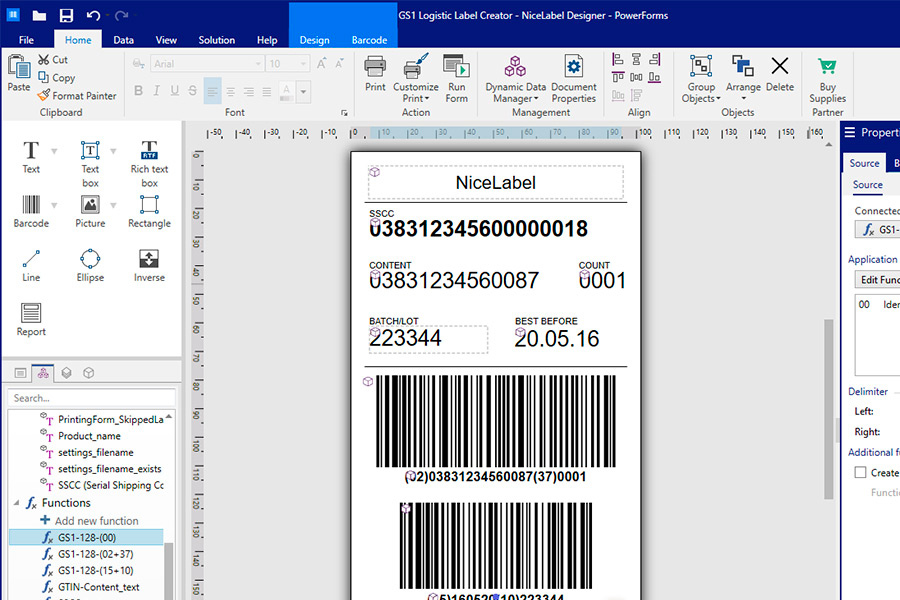Click the Edit Function button
Viewport: 900px width, 600px height.
click(879, 279)
